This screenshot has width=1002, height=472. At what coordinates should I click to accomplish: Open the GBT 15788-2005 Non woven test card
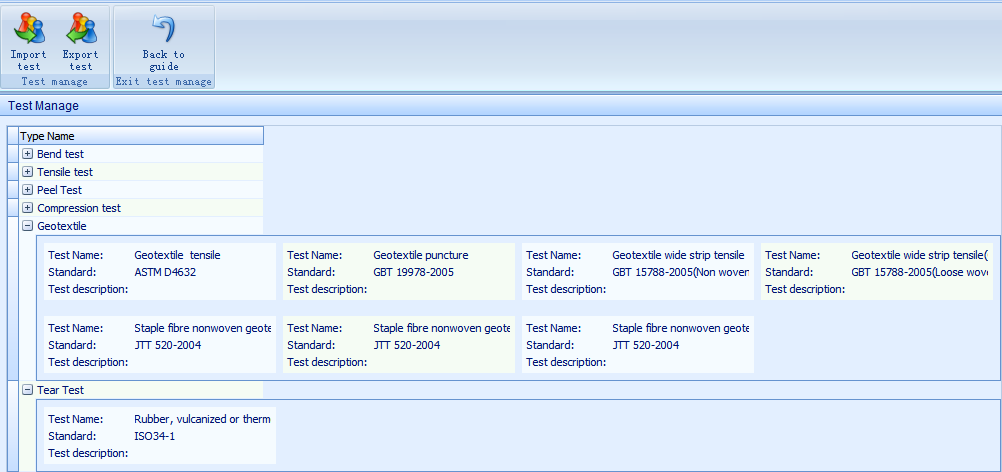click(x=636, y=272)
